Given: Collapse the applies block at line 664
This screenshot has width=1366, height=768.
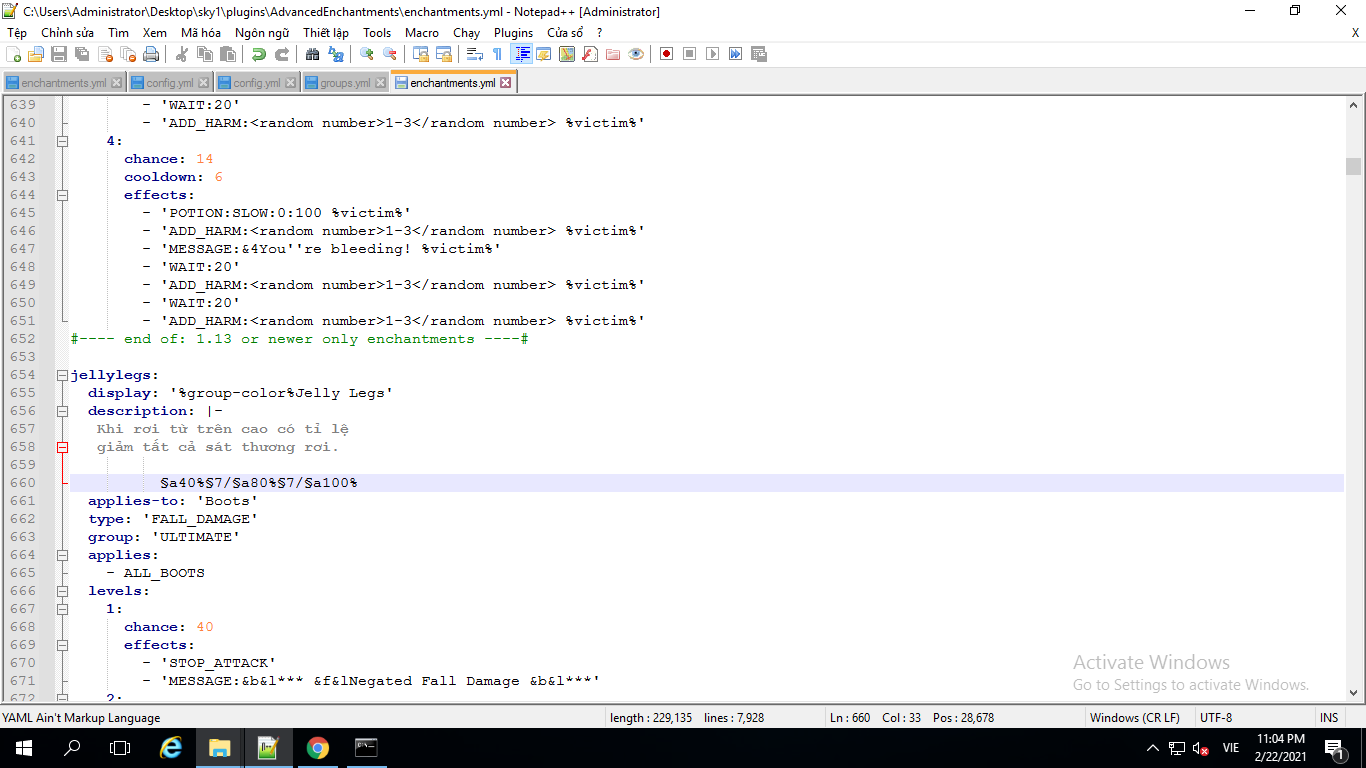Looking at the screenshot, I should (x=62, y=555).
